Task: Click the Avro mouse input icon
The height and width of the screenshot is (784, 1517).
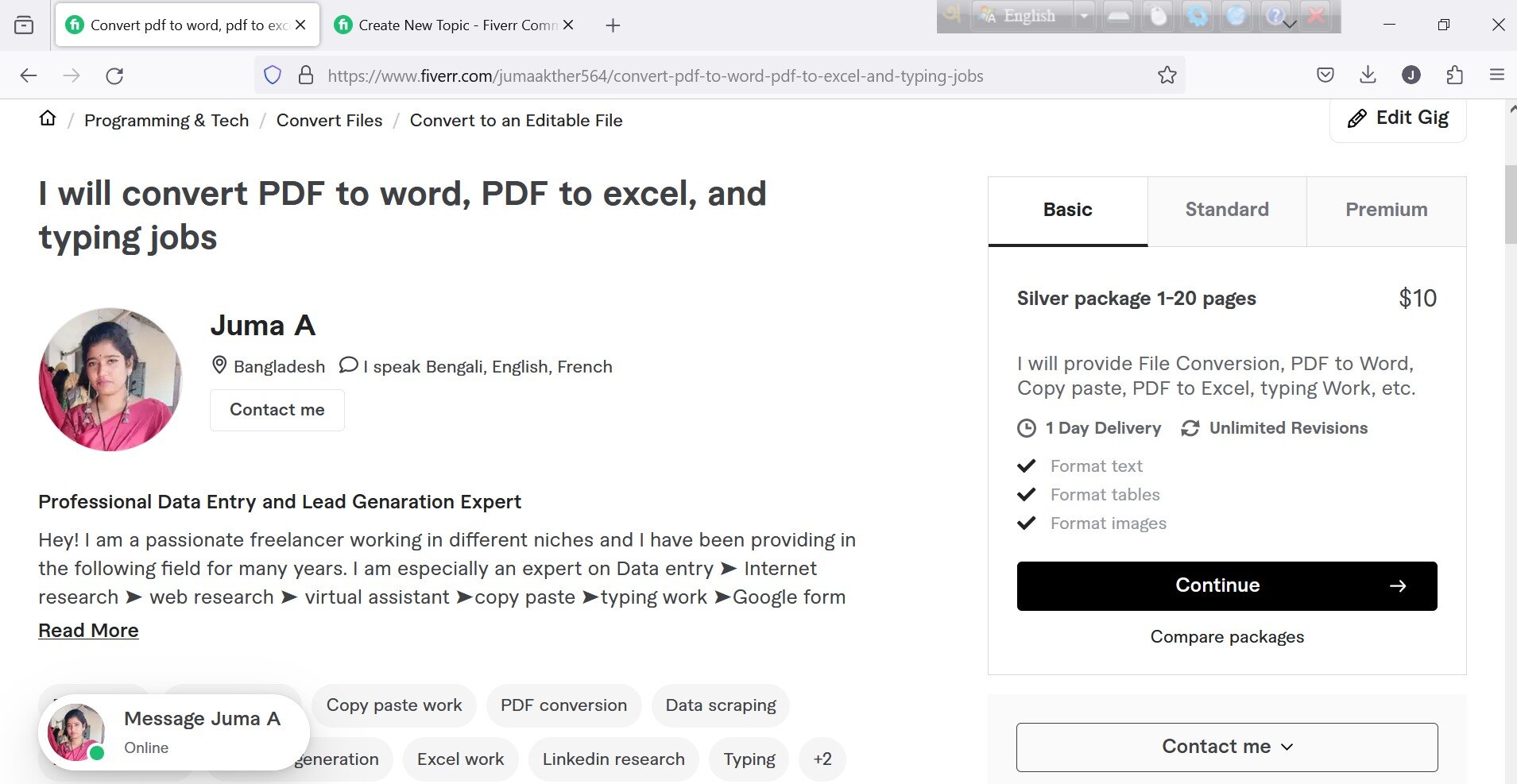Action: point(1158,16)
